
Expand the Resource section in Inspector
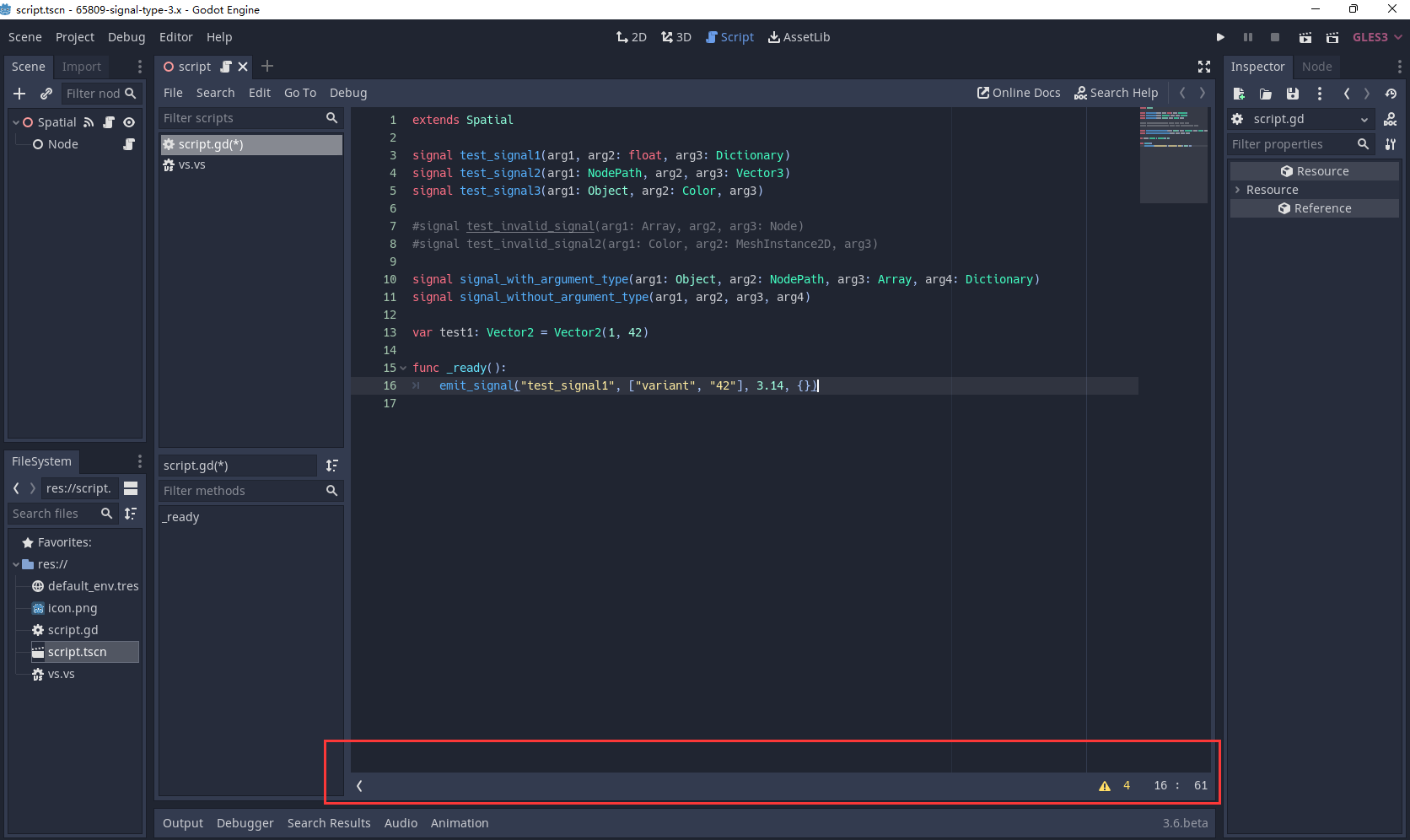coord(1237,190)
